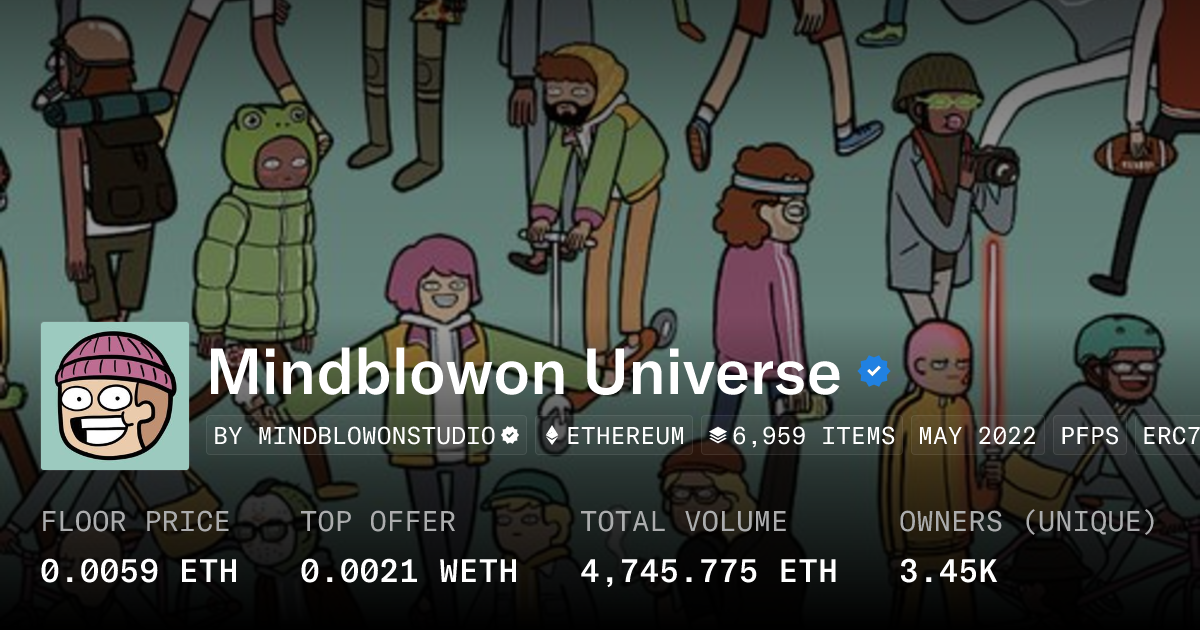Click the stacked layers items icon

(717, 436)
